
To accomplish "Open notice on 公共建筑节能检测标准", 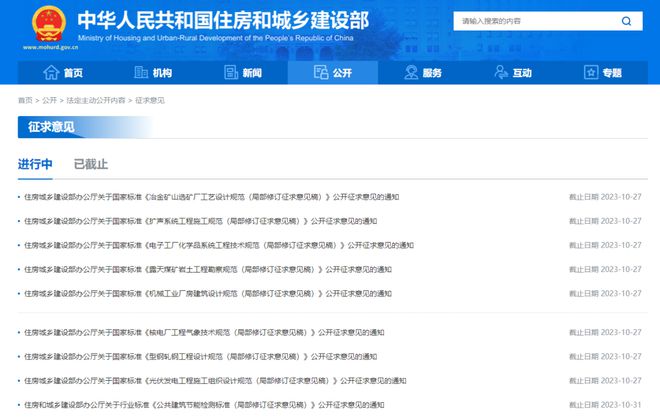I will coord(204,405).
